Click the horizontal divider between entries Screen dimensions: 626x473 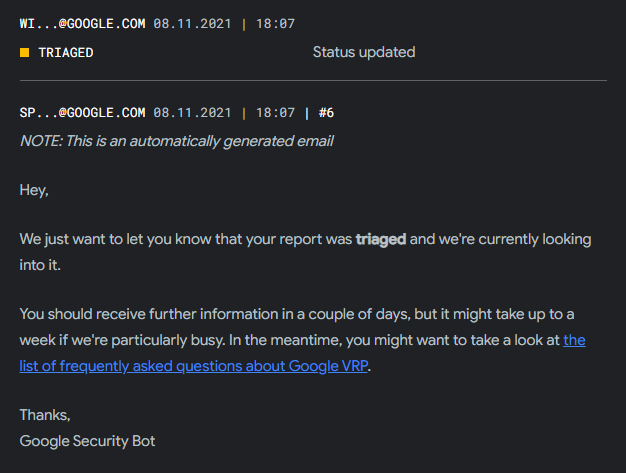(x=313, y=79)
